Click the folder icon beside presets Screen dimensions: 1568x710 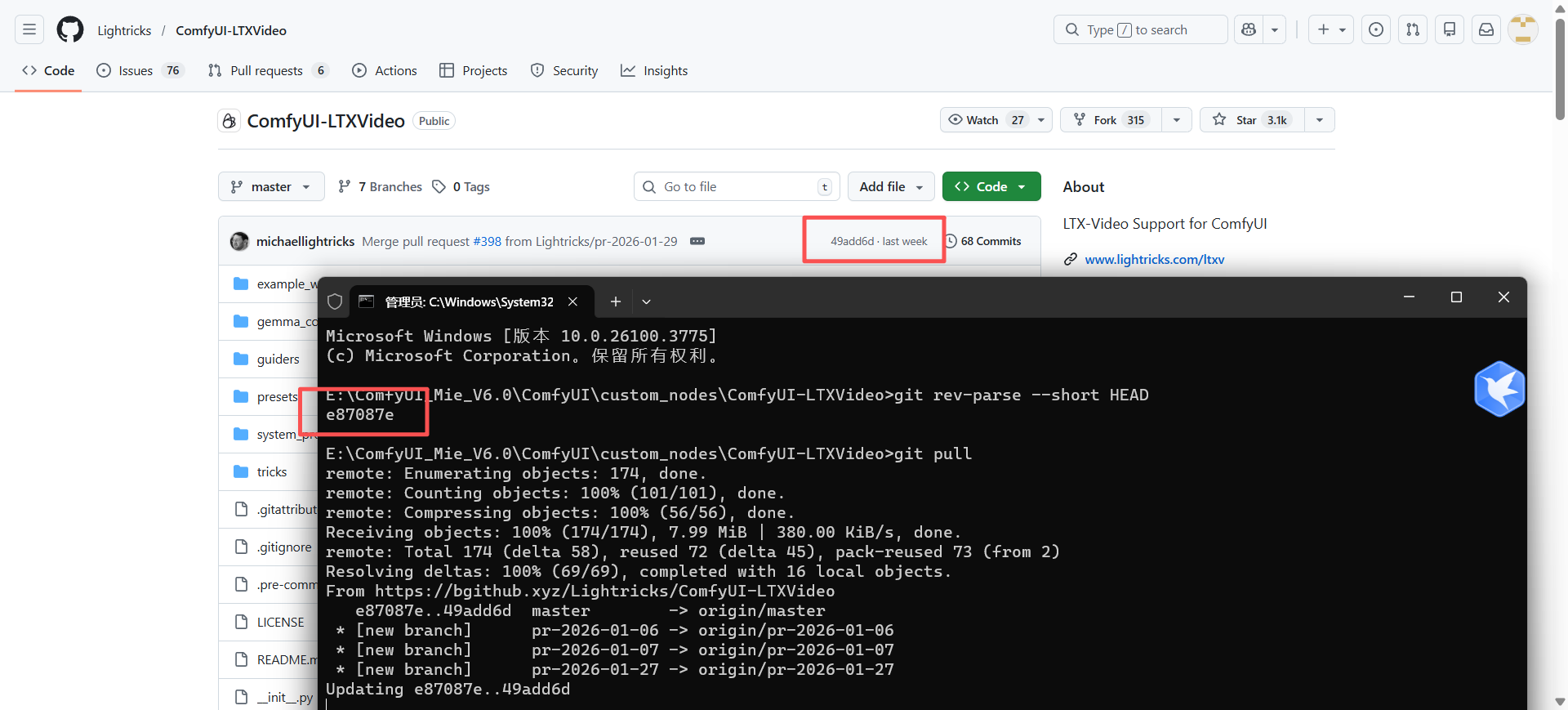[x=241, y=396]
